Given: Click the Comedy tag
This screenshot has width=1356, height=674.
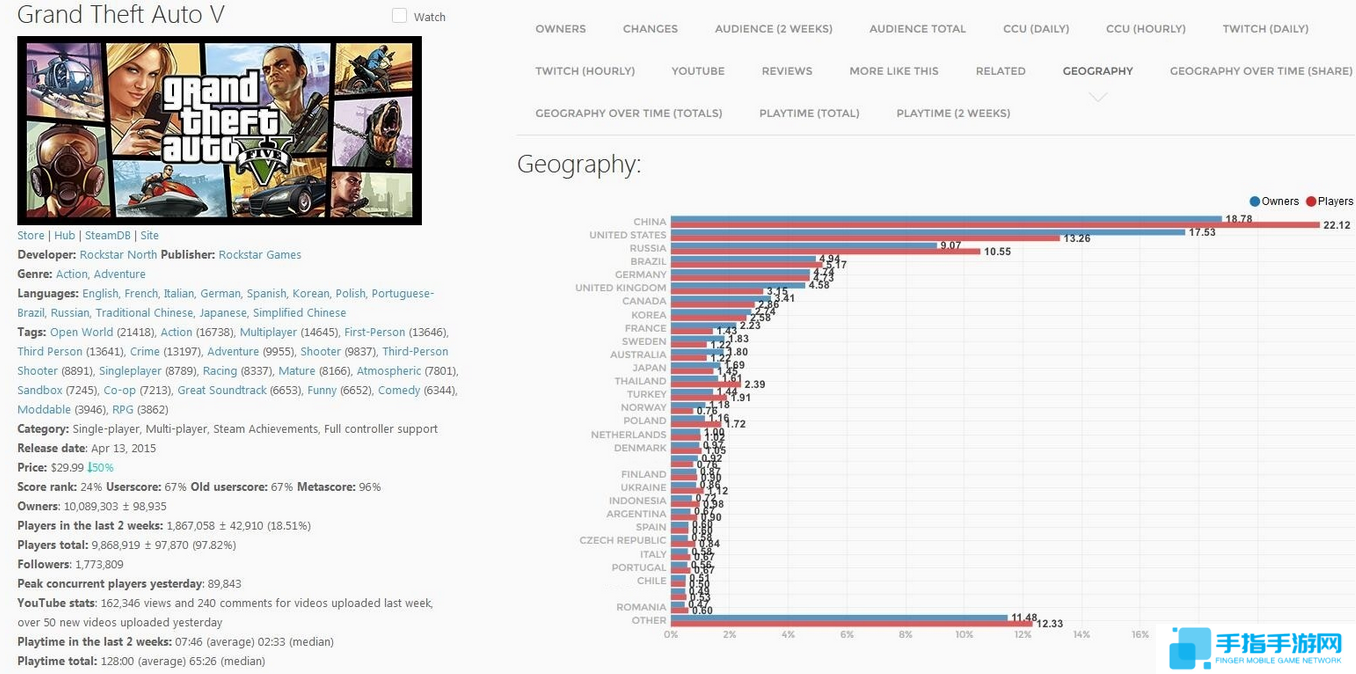Looking at the screenshot, I should 399,390.
